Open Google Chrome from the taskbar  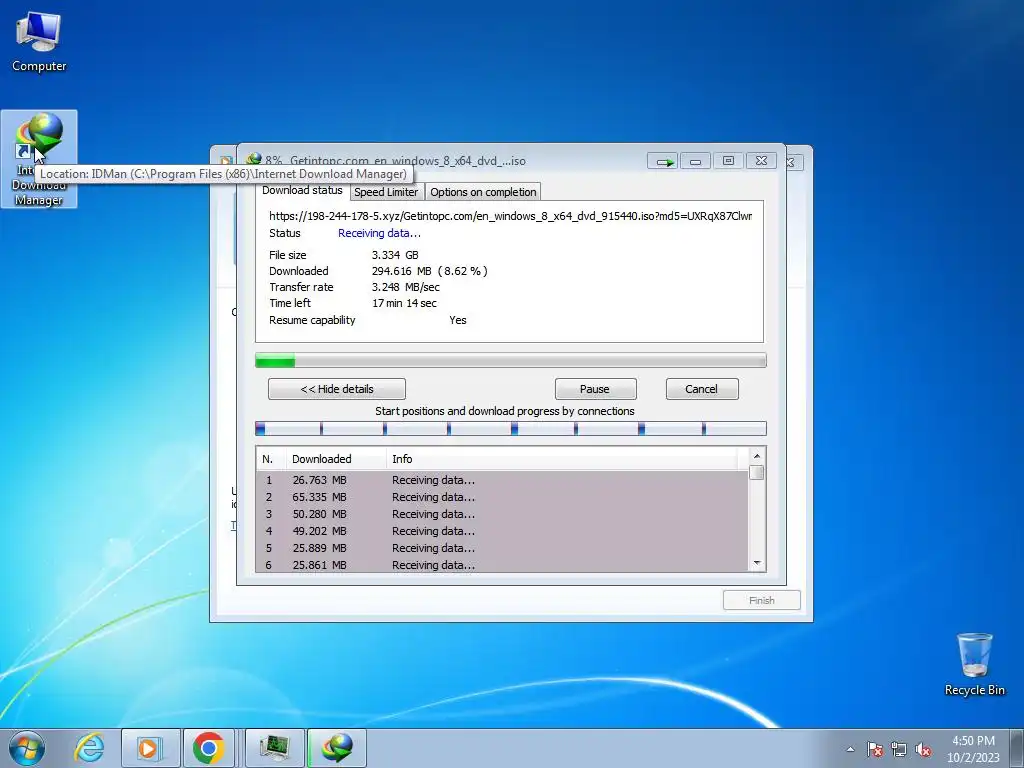tap(209, 748)
